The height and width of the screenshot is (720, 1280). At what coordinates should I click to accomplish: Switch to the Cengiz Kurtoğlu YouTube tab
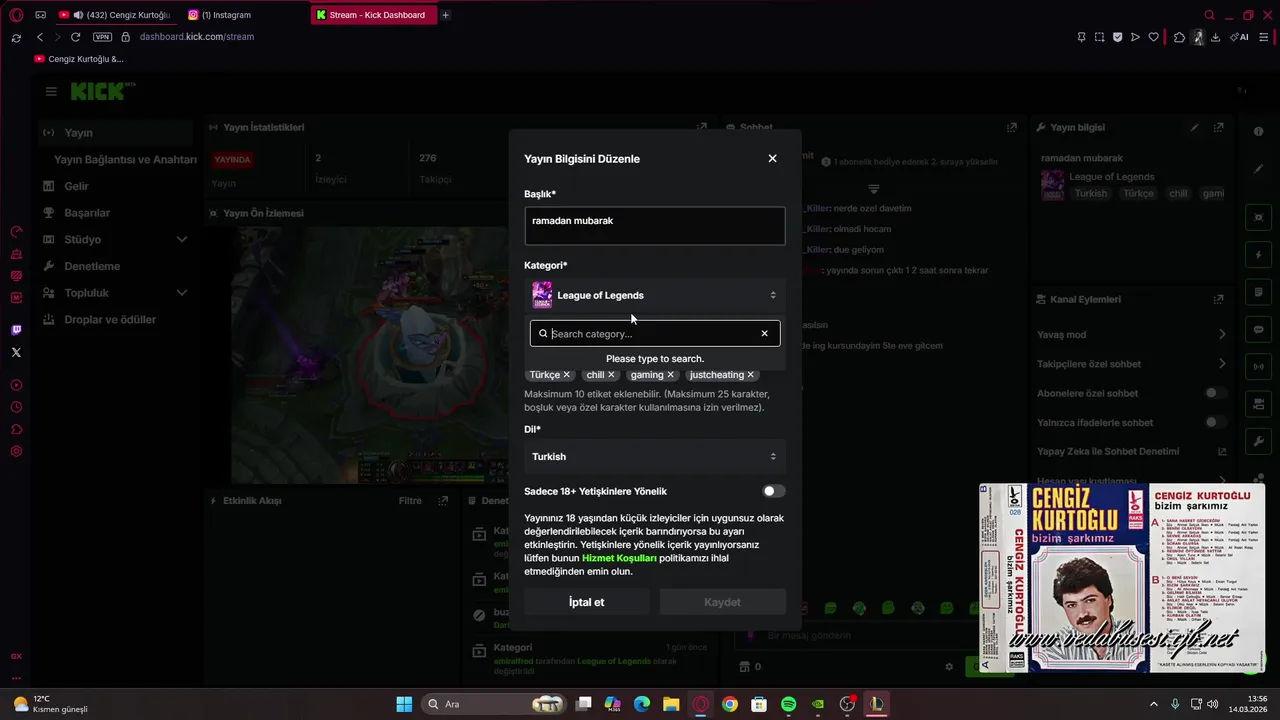point(115,15)
